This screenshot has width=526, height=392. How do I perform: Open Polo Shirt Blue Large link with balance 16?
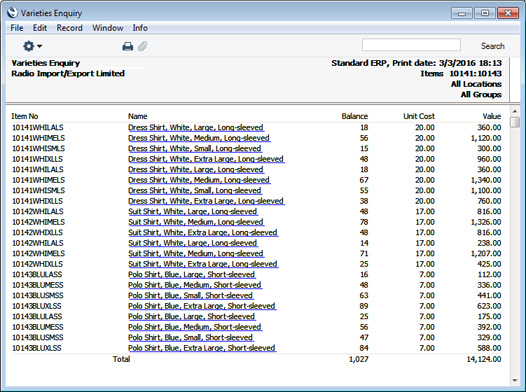192,274
